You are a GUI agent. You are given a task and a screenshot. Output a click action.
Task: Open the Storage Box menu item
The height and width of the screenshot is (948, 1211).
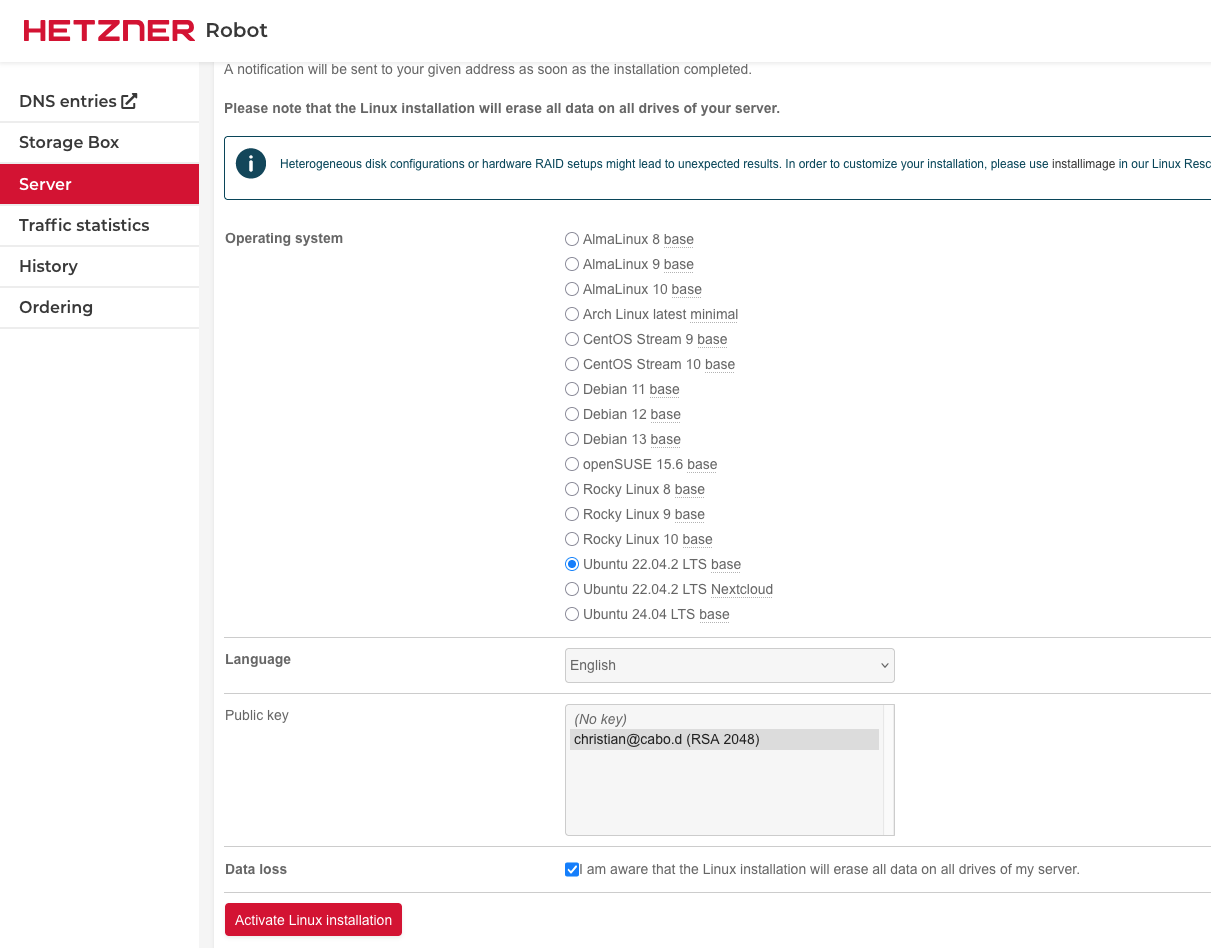pos(69,142)
